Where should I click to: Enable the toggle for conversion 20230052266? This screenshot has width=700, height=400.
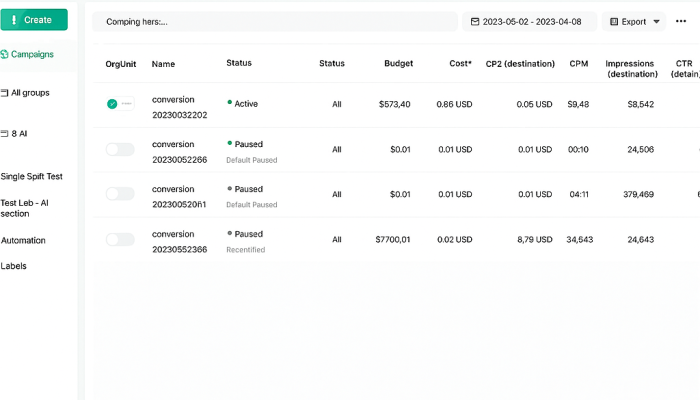point(119,149)
